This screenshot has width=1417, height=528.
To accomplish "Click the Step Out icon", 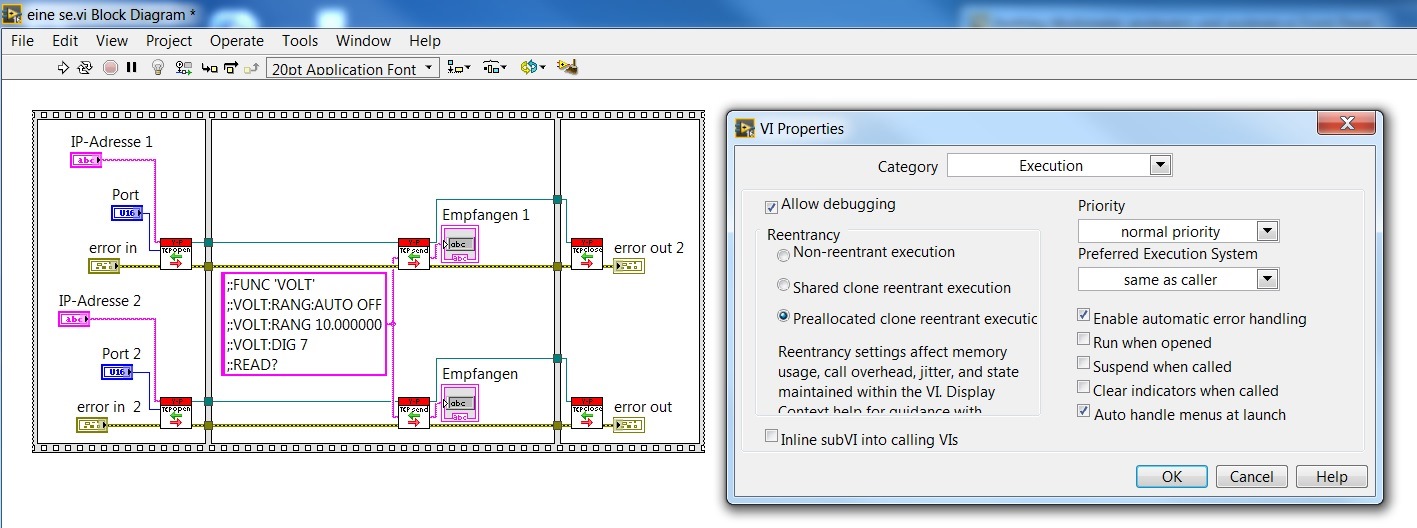I will 252,68.
